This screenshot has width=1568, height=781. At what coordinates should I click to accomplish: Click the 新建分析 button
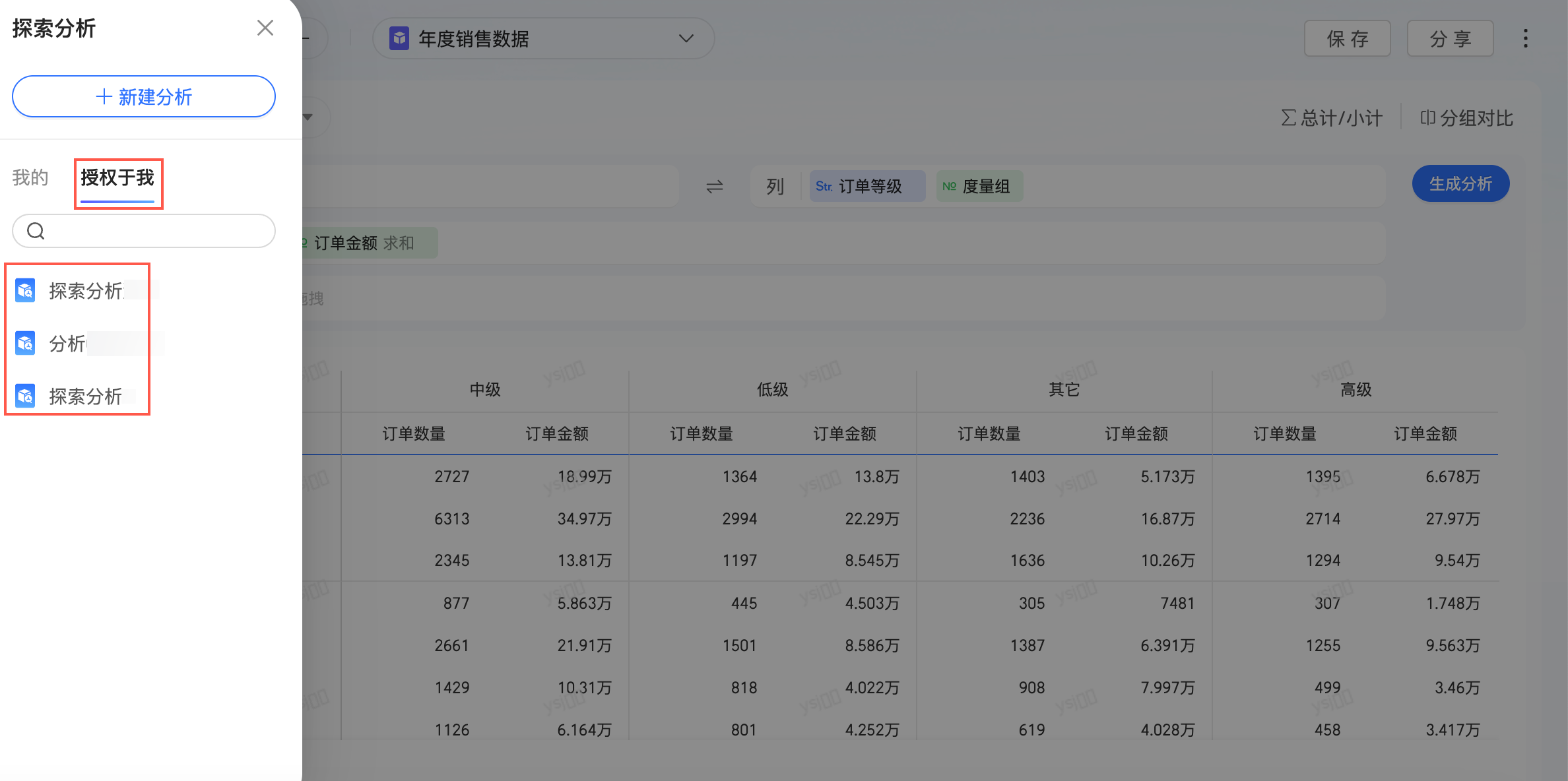144,97
